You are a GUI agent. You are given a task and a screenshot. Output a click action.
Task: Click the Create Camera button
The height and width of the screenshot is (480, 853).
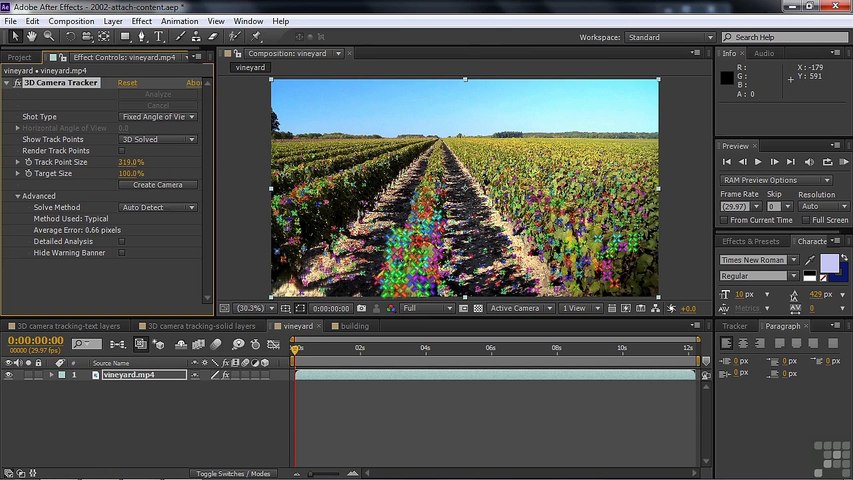(158, 185)
